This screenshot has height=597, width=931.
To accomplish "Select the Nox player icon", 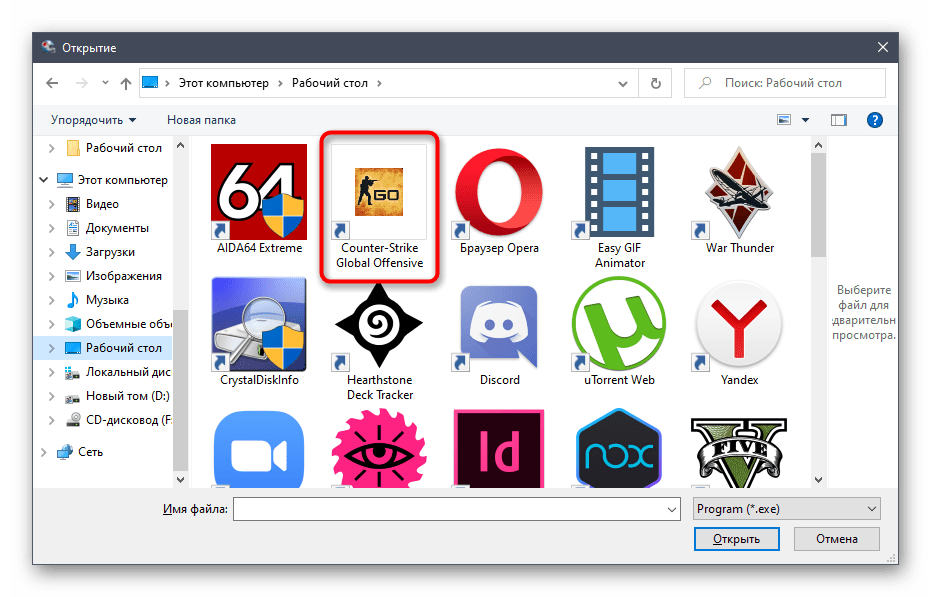I will (x=619, y=448).
